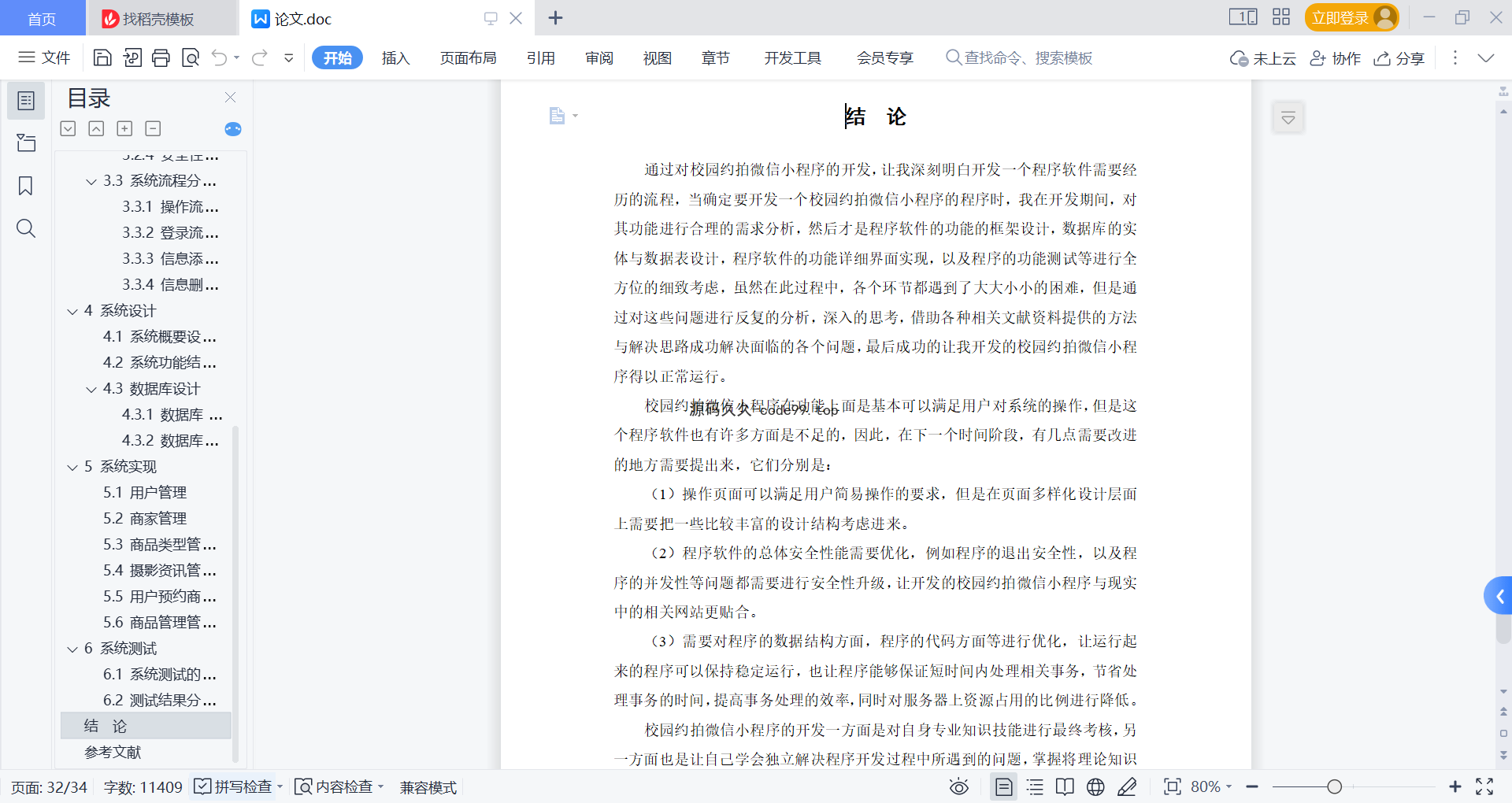1512x803 pixels.
Task: Switch to the 开发工具 ribbon tab
Action: click(792, 57)
